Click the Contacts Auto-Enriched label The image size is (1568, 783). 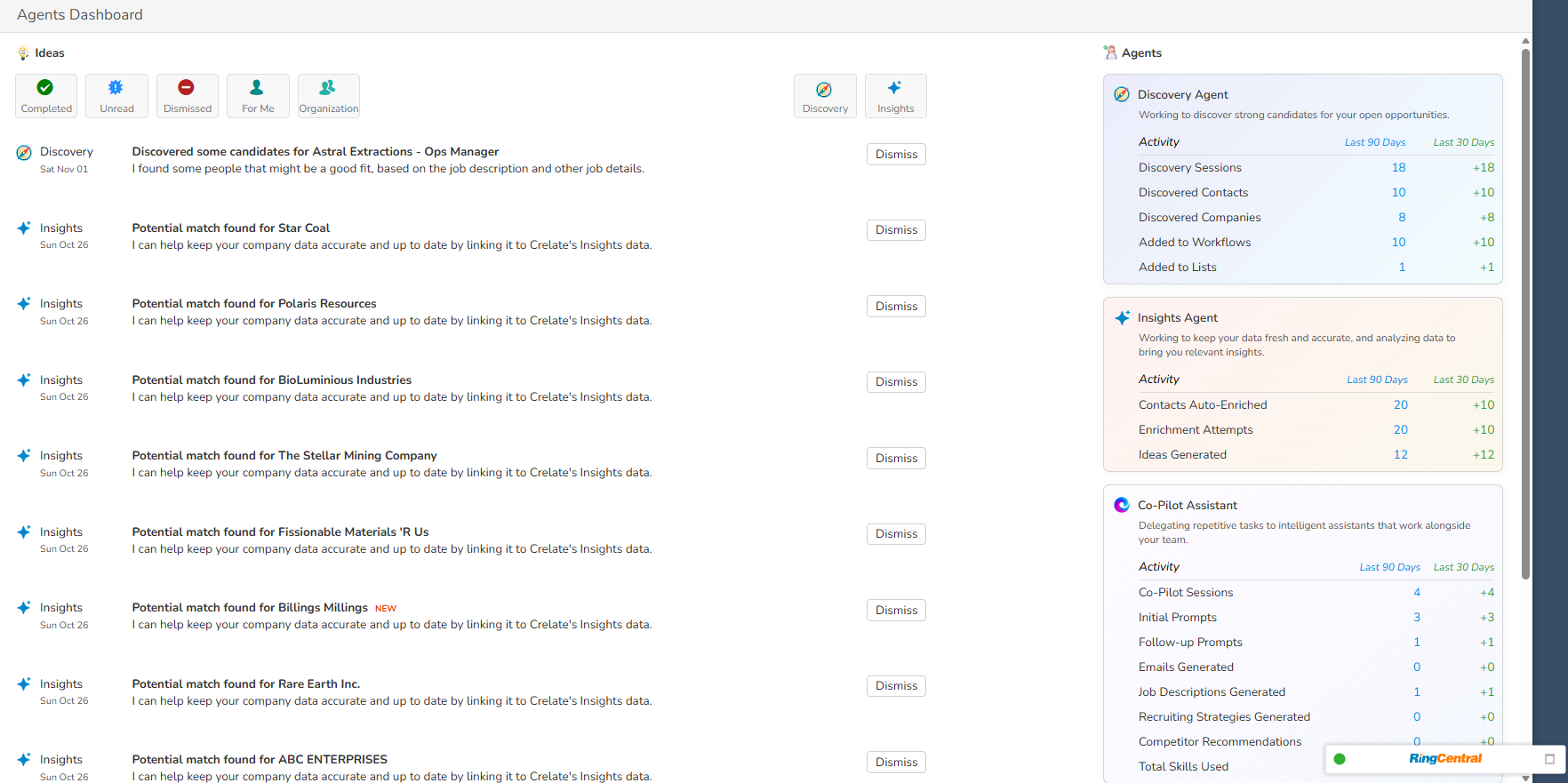pos(1203,405)
